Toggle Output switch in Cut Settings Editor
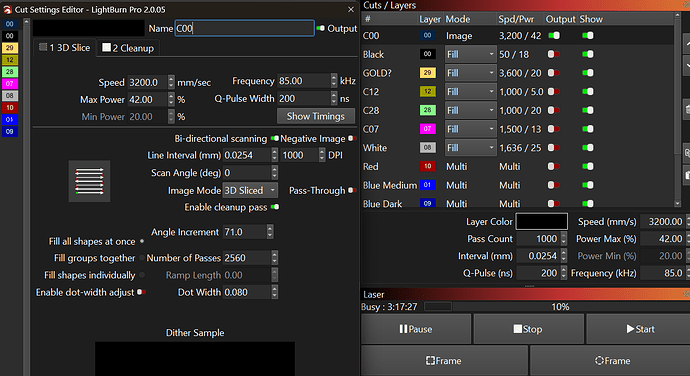This screenshot has width=690, height=376. tap(321, 28)
